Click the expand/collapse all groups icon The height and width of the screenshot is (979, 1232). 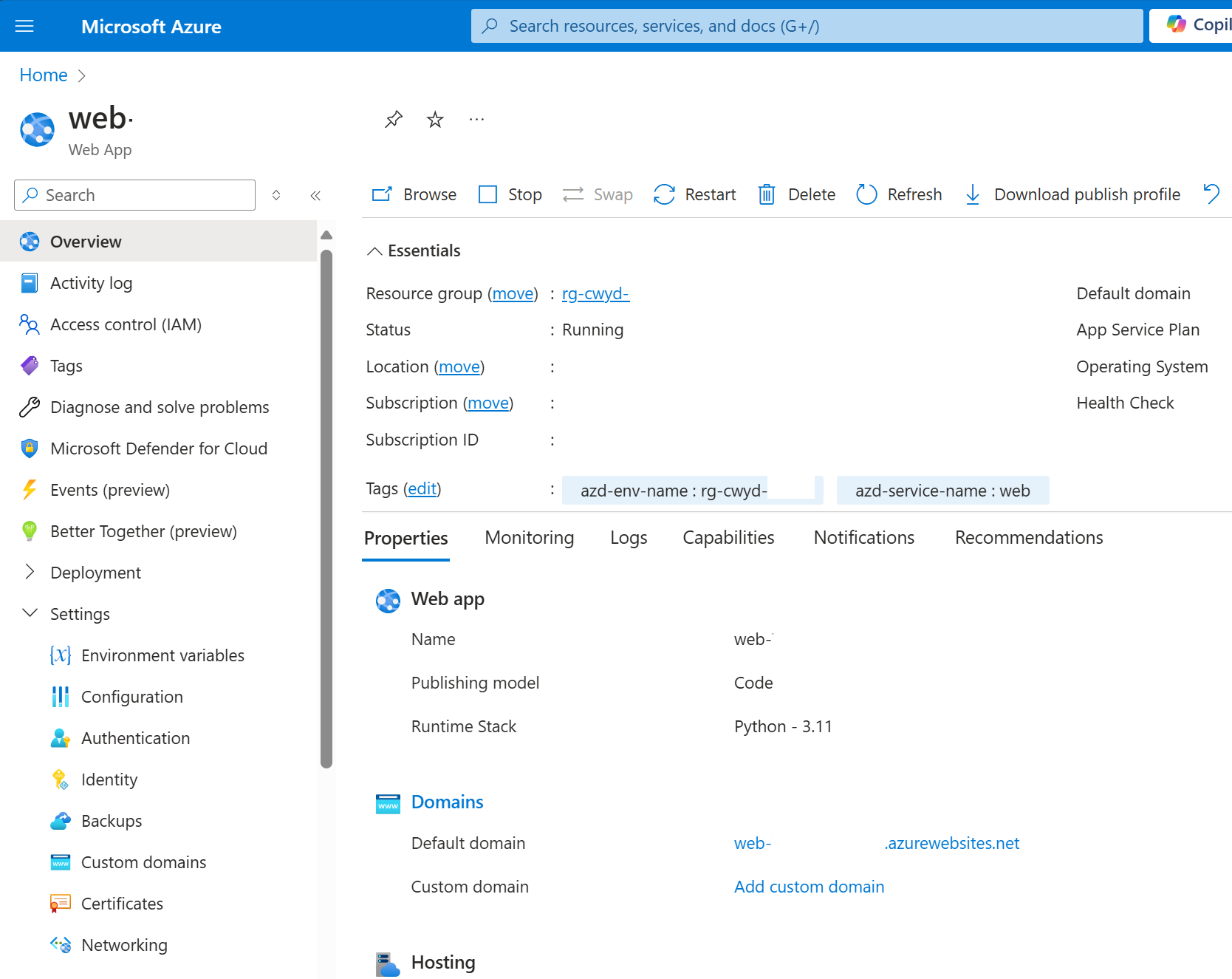point(276,195)
